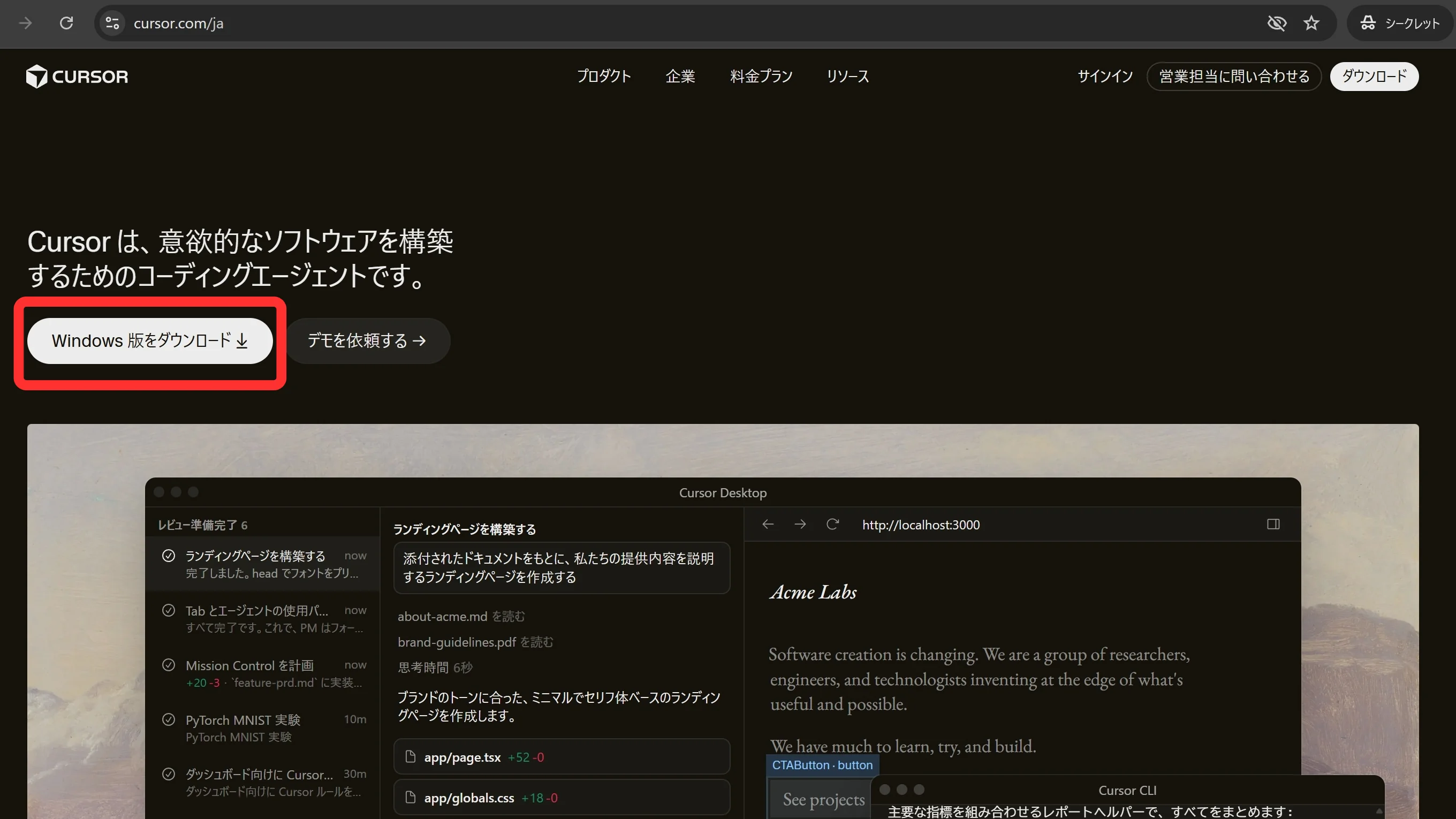Open the 企業 menu
1456x819 pixels.
(680, 77)
